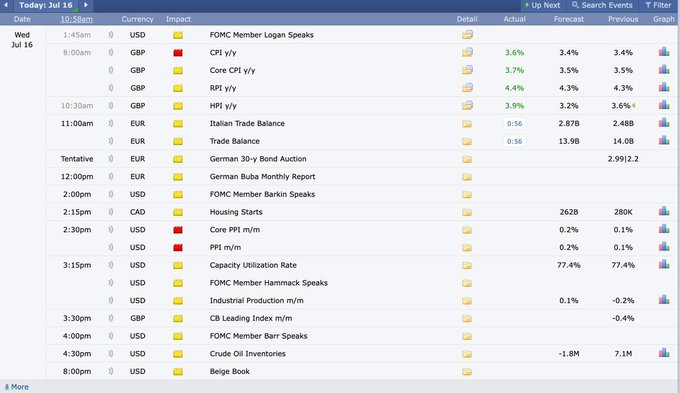Show graph for Core CPI y/y
Screen dimensions: 680x393
point(664,70)
